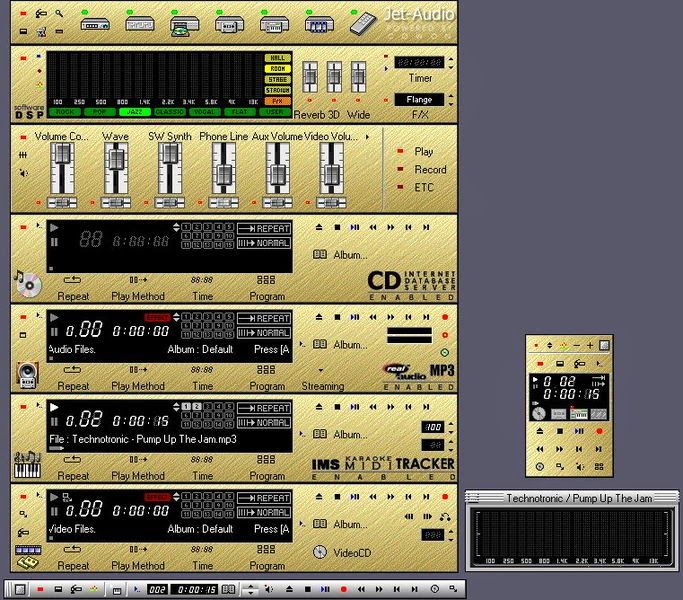Screen dimensions: 683x600
Task: Click the timer clock icon in bottom toolbar
Action: point(434,589)
